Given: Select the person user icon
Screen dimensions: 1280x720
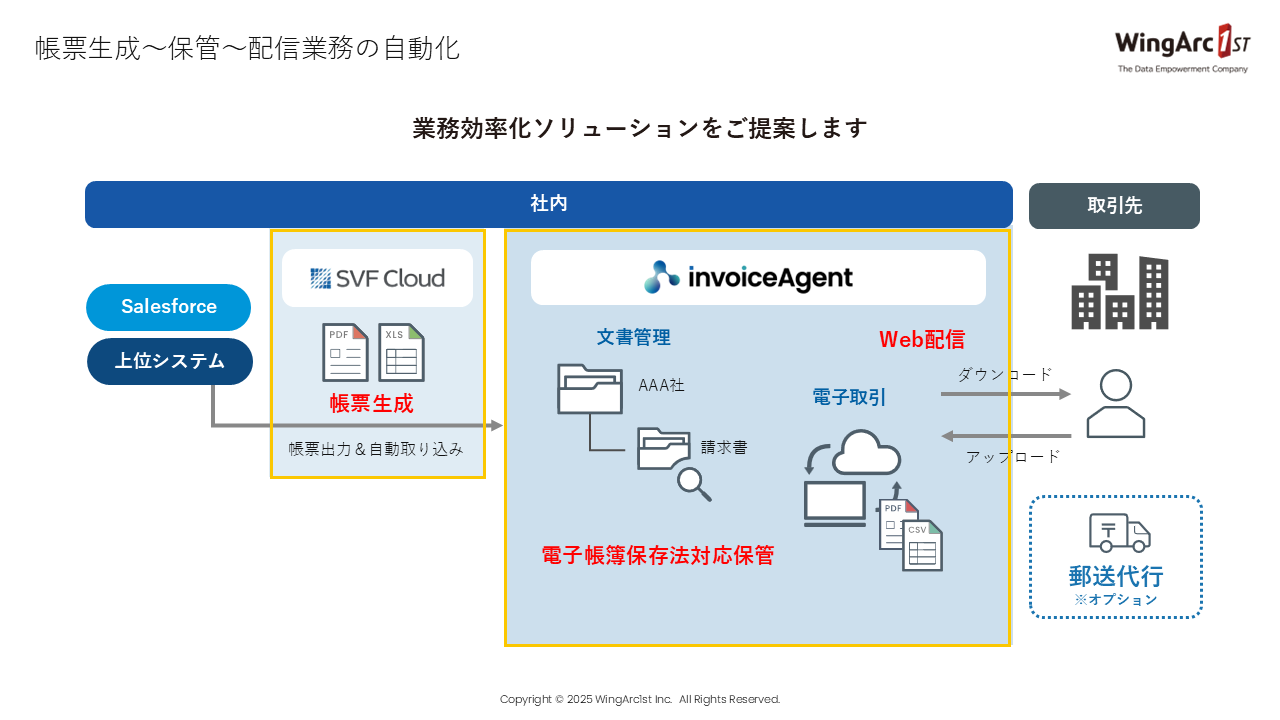Looking at the screenshot, I should pos(1115,403).
